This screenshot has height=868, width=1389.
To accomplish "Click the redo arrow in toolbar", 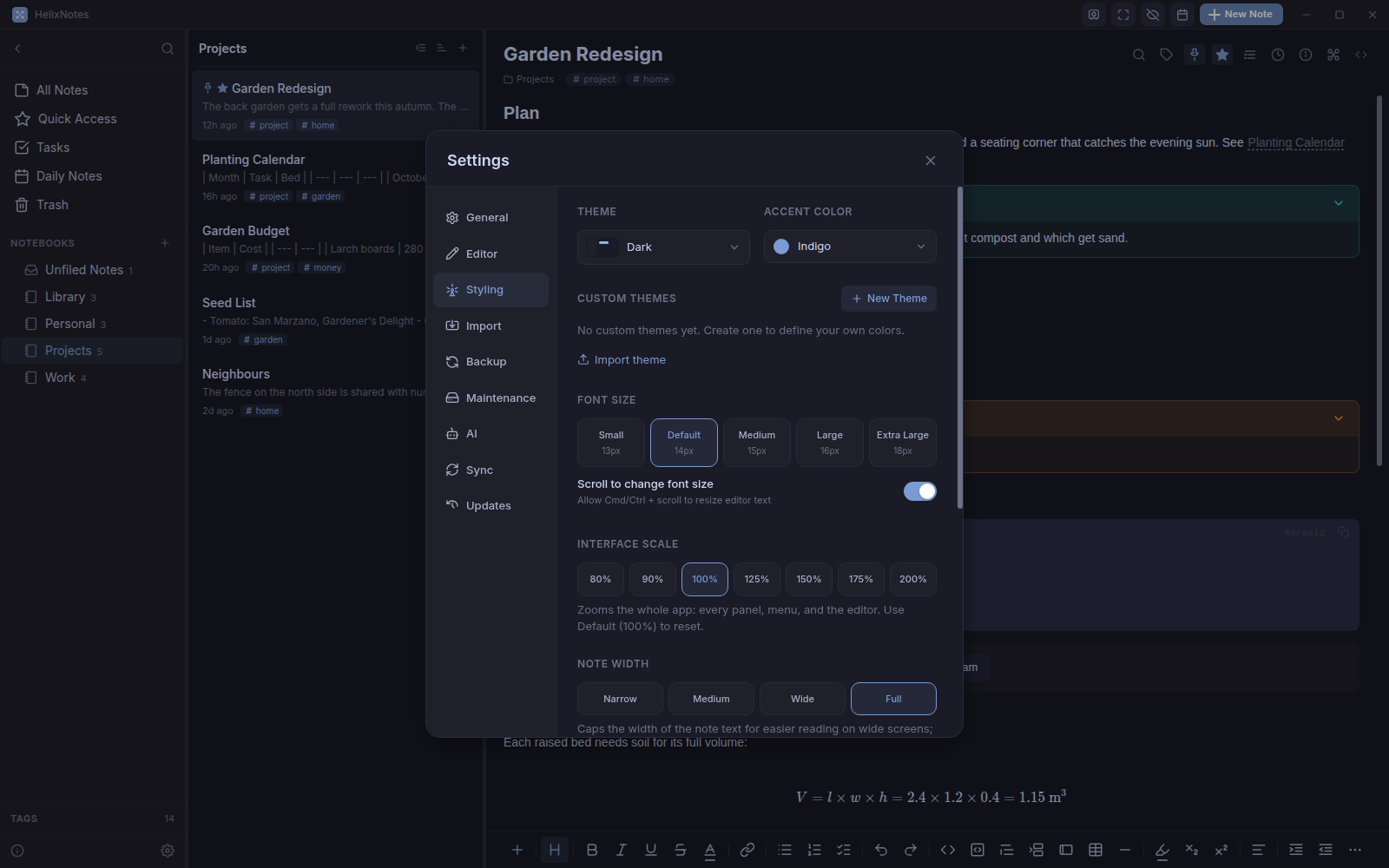I will (x=911, y=850).
